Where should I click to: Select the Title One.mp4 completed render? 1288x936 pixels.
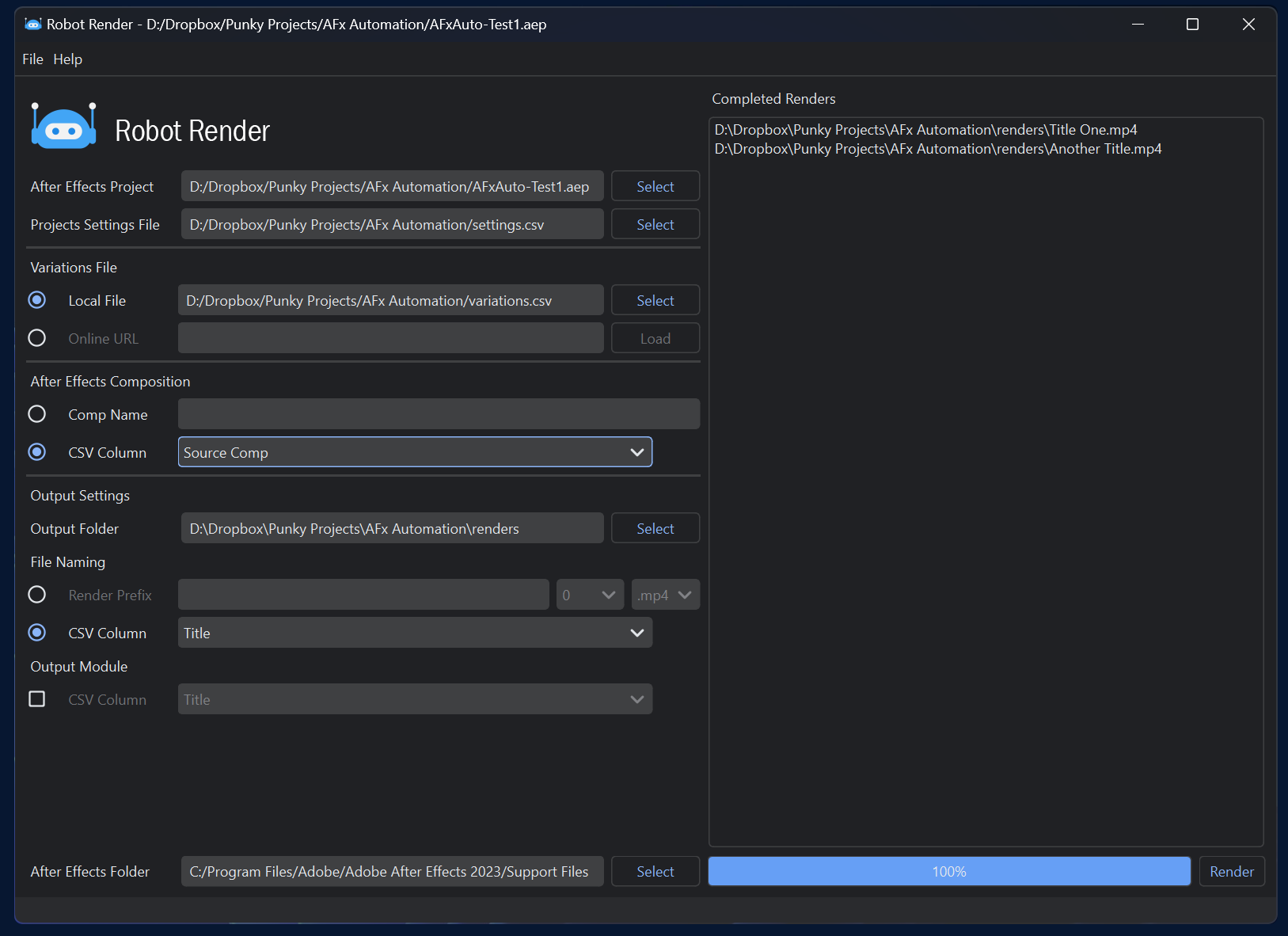(x=925, y=130)
